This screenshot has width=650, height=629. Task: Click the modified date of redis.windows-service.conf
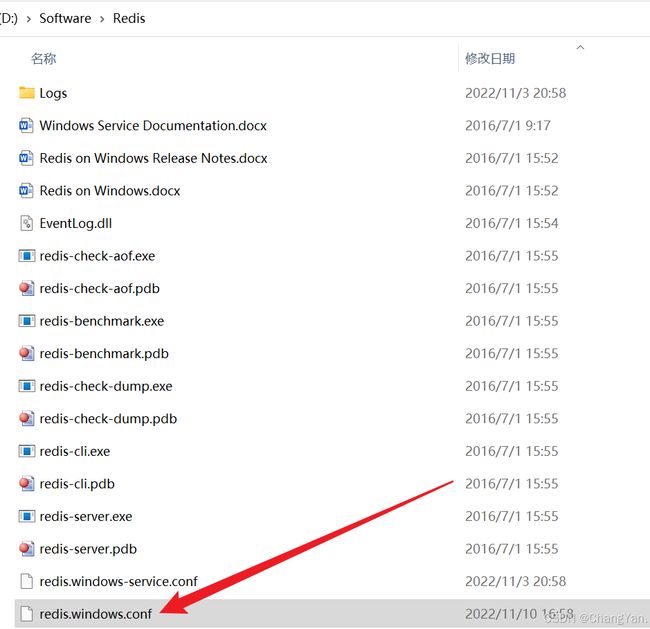(x=515, y=581)
